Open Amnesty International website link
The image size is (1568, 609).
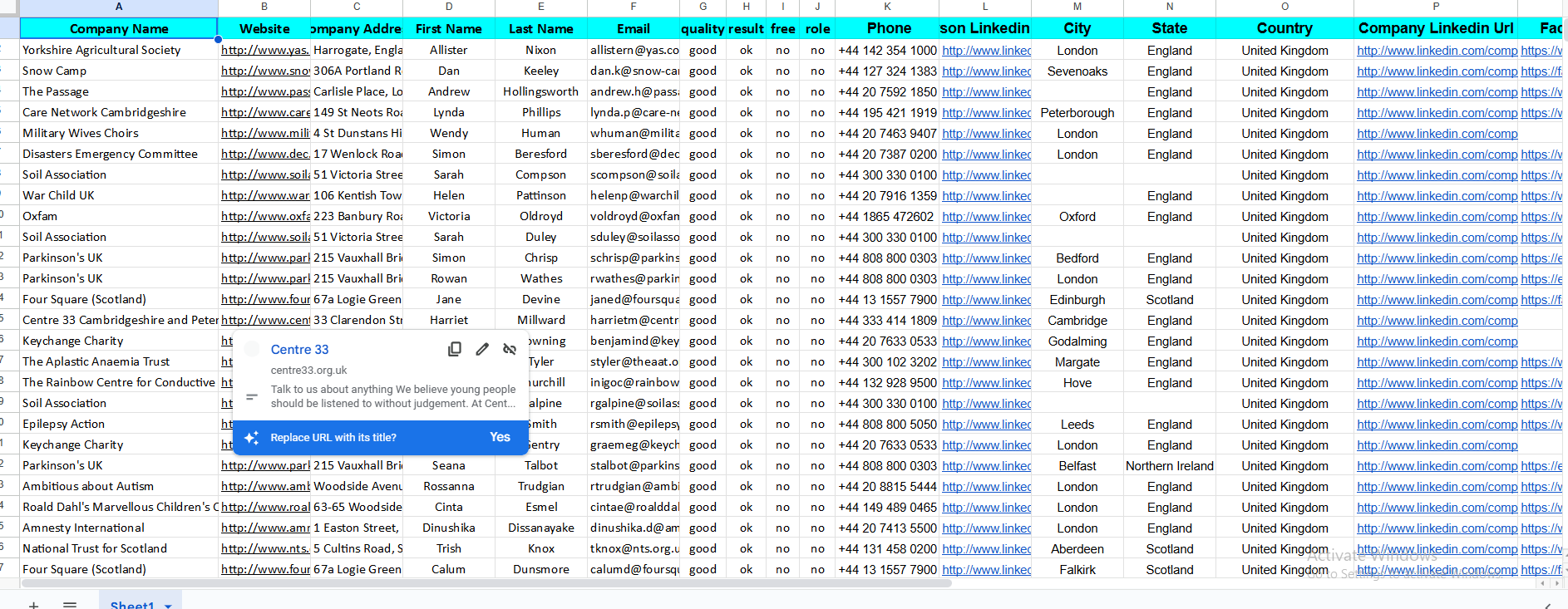pos(264,528)
